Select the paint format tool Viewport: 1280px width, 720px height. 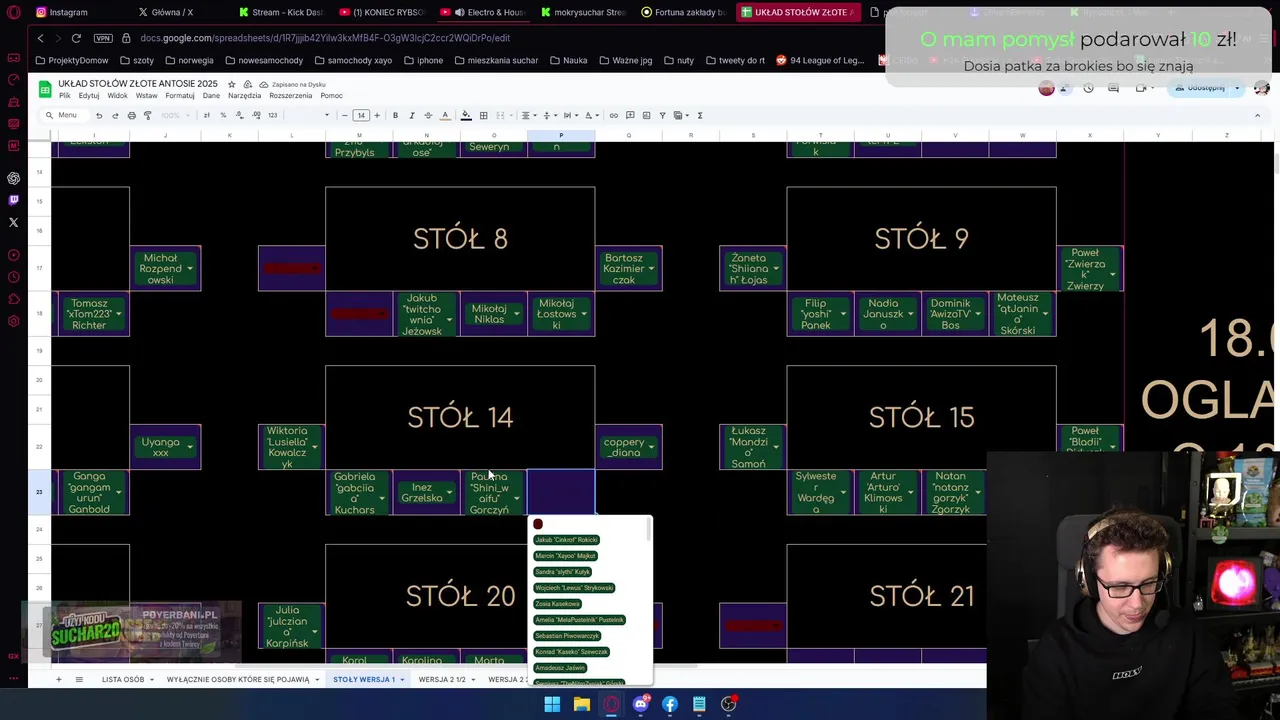pyautogui.click(x=147, y=115)
